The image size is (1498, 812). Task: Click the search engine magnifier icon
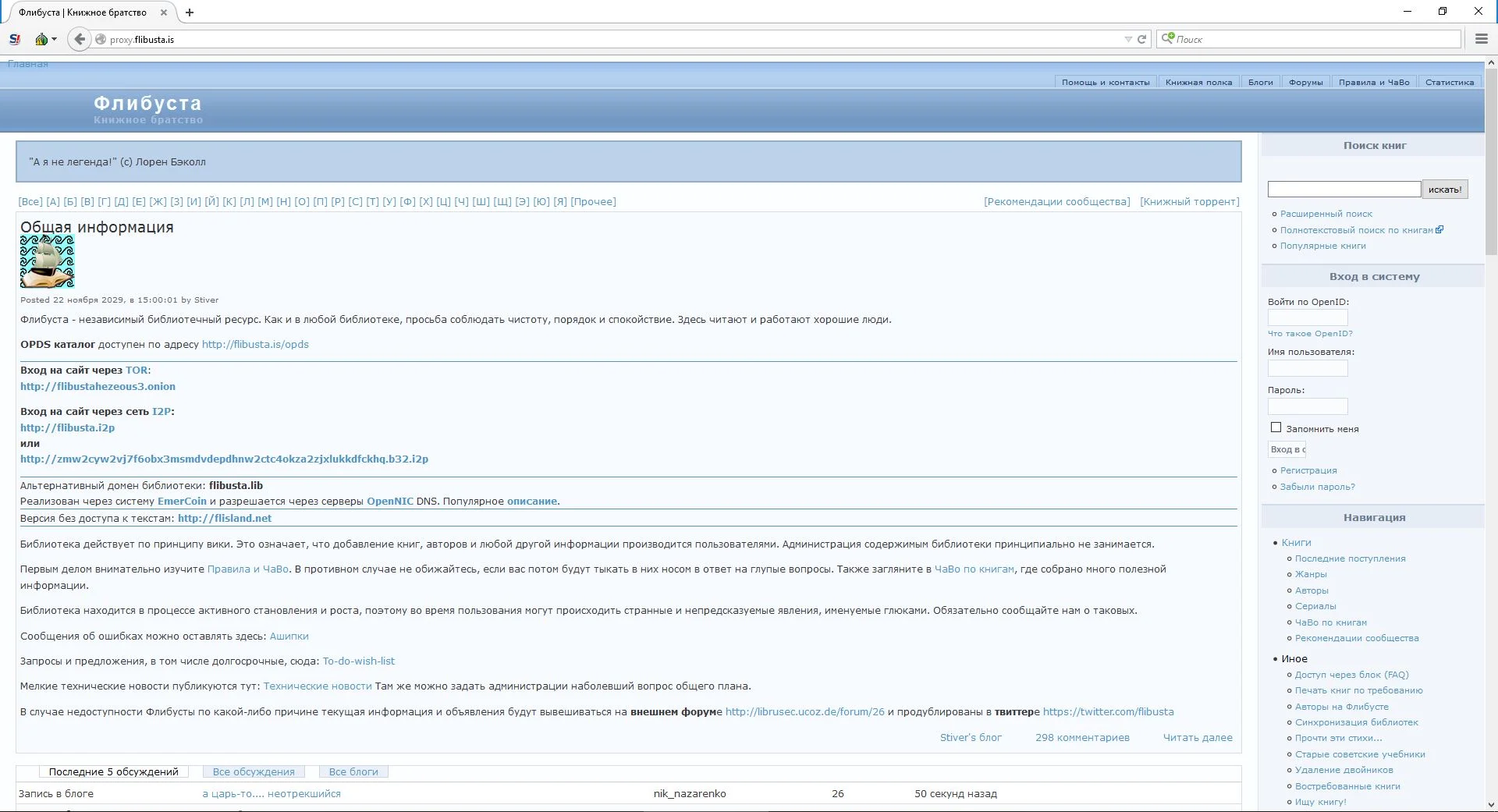(x=1168, y=39)
